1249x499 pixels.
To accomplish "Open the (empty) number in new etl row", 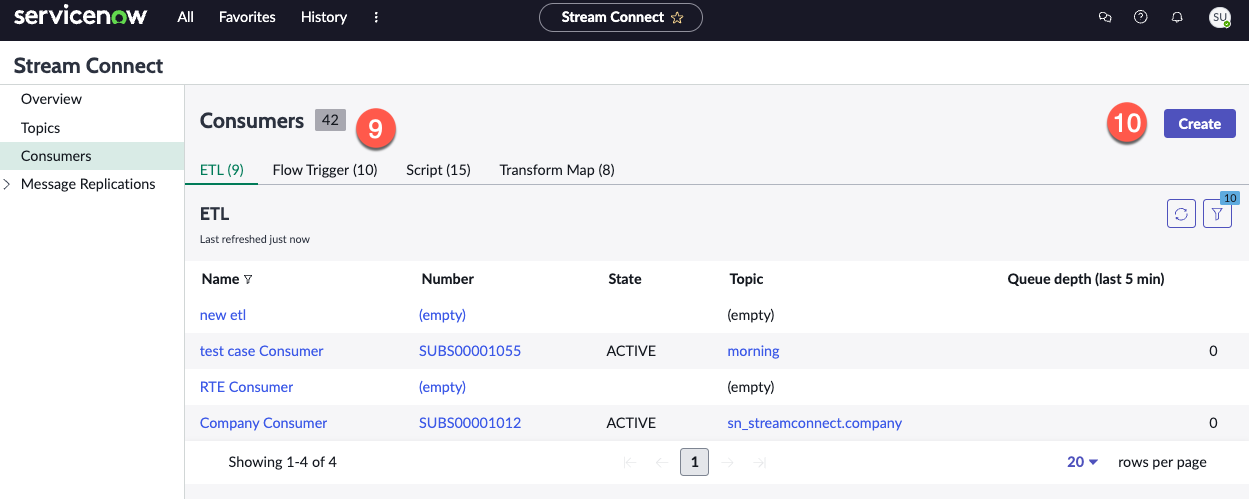I will click(x=443, y=315).
